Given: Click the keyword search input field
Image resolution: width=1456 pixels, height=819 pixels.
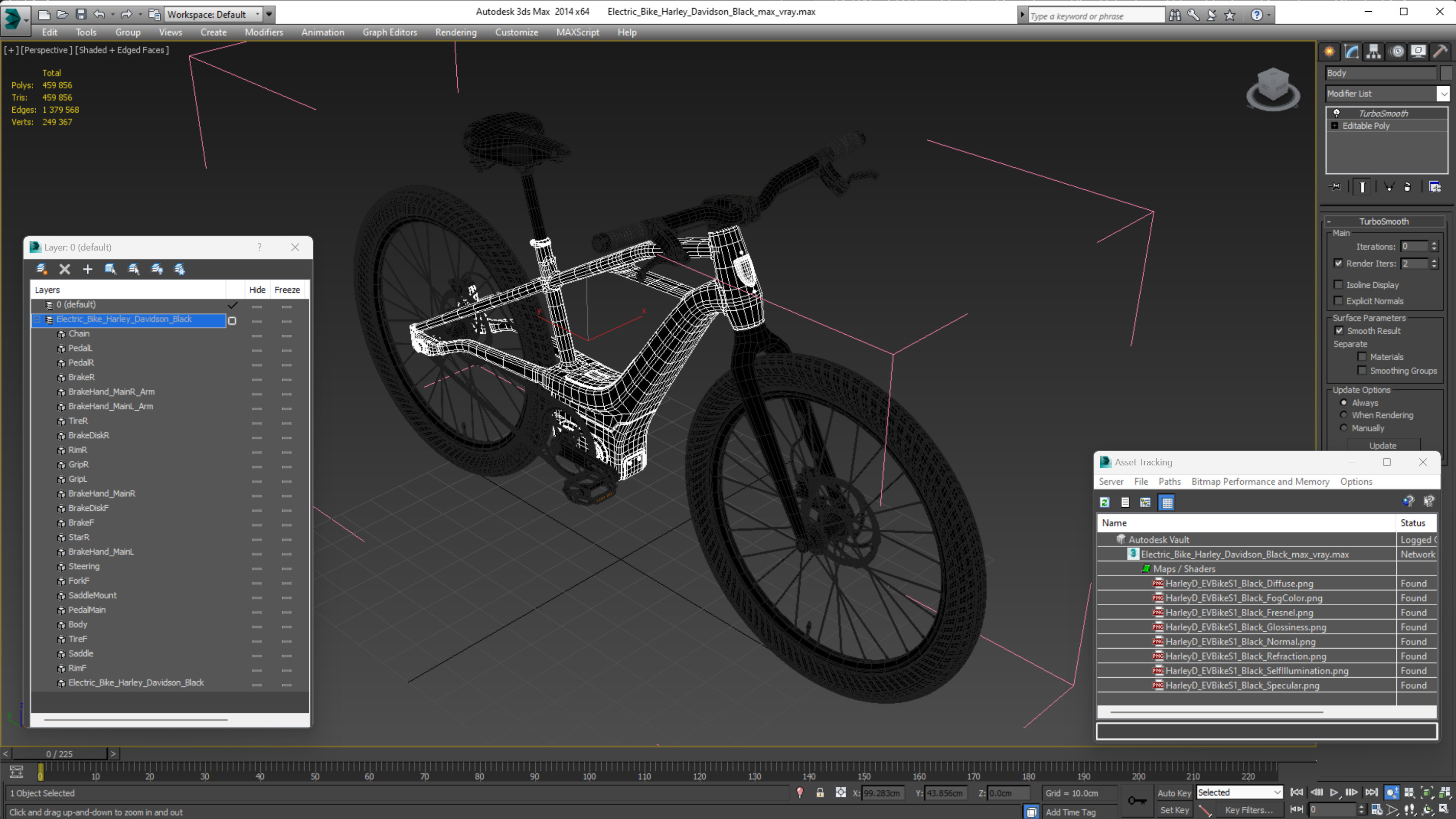Looking at the screenshot, I should pos(1096,16).
